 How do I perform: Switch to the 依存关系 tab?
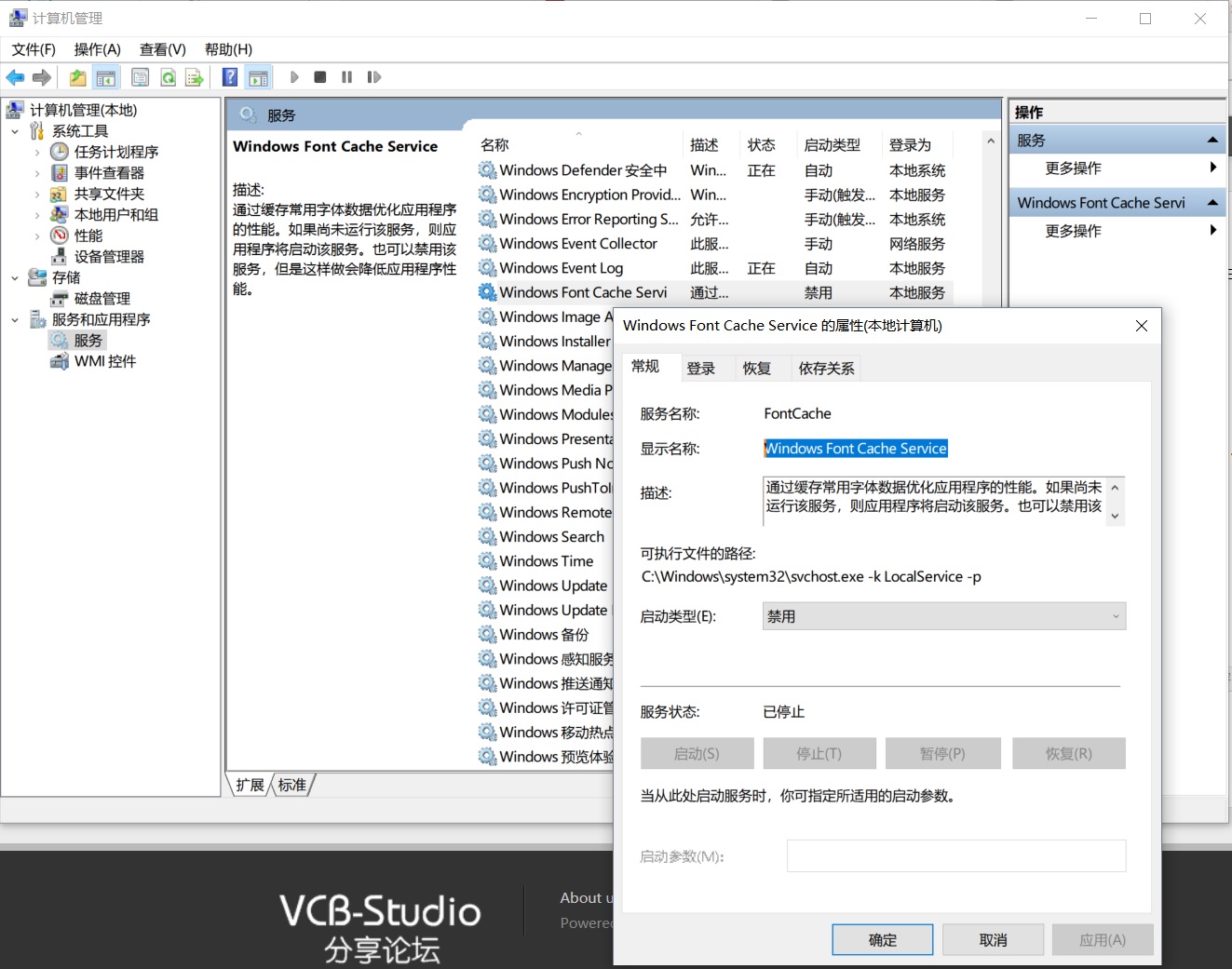pyautogui.click(x=826, y=369)
